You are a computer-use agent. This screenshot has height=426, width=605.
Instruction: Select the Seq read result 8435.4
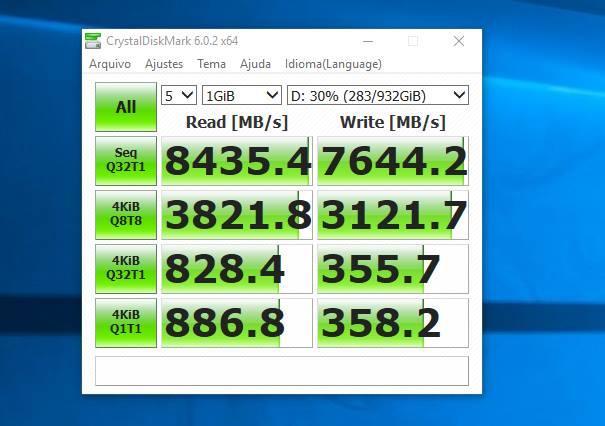point(237,161)
